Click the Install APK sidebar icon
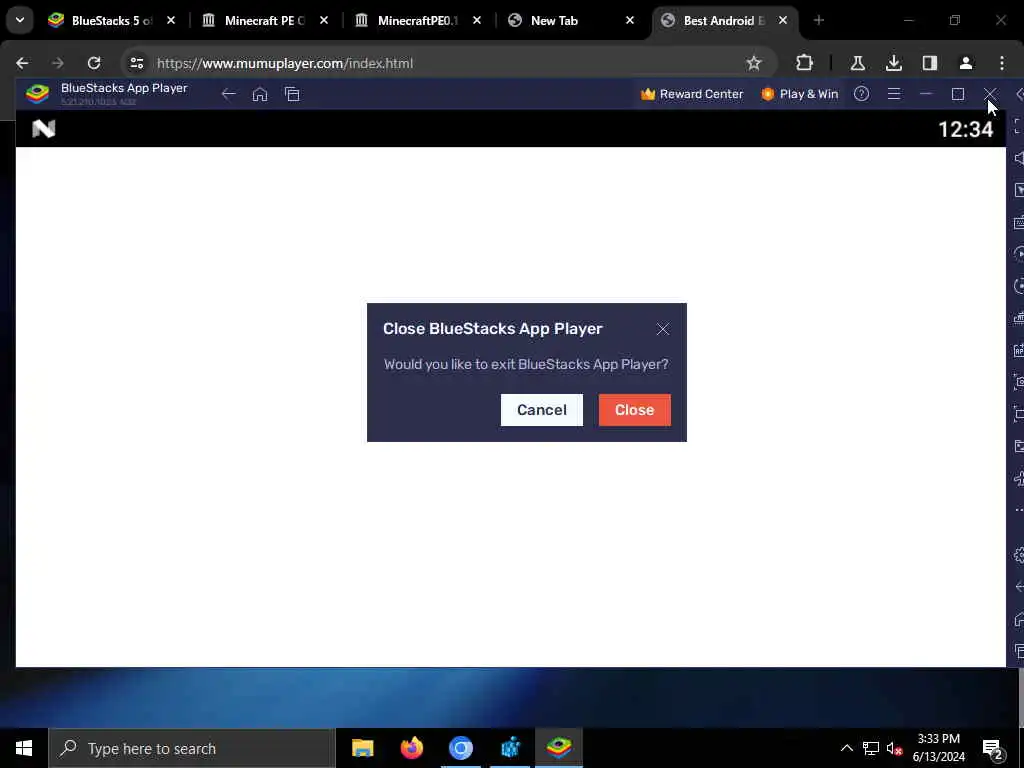The width and height of the screenshot is (1024, 768). 1018,350
